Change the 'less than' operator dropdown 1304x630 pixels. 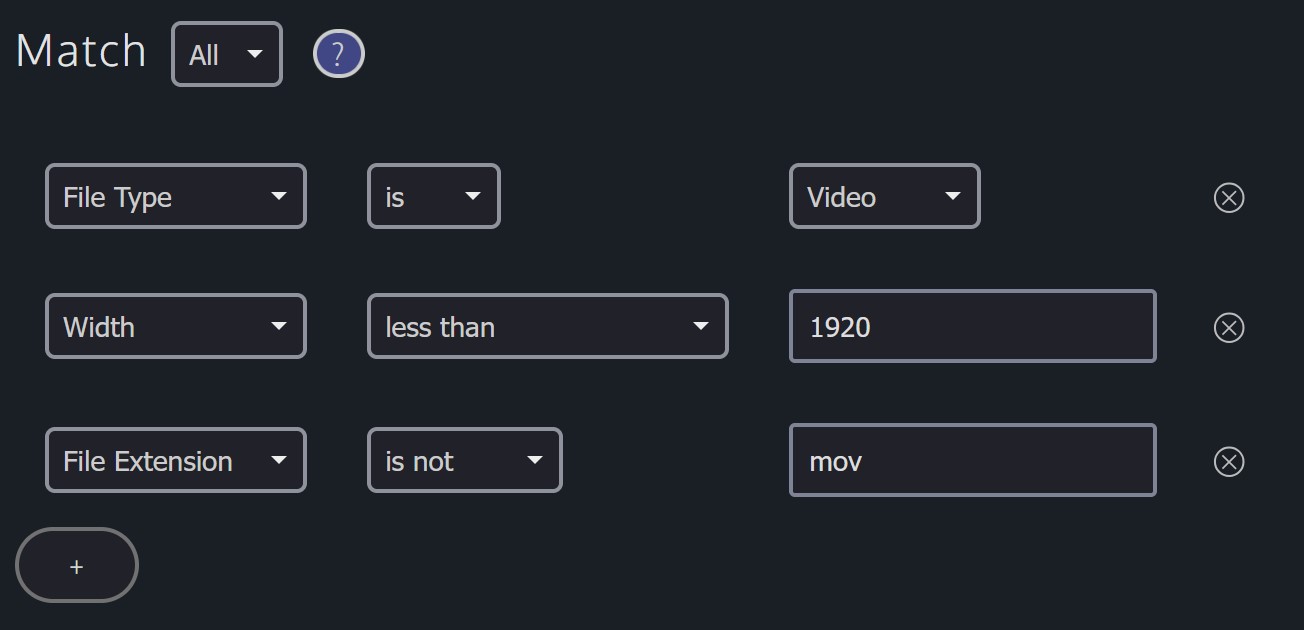pos(547,327)
